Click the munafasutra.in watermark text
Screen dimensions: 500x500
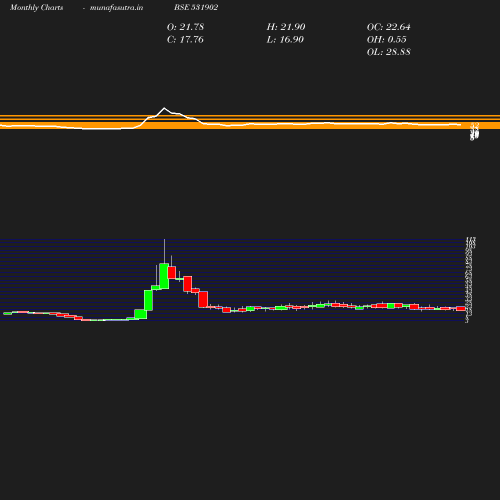point(116,7)
